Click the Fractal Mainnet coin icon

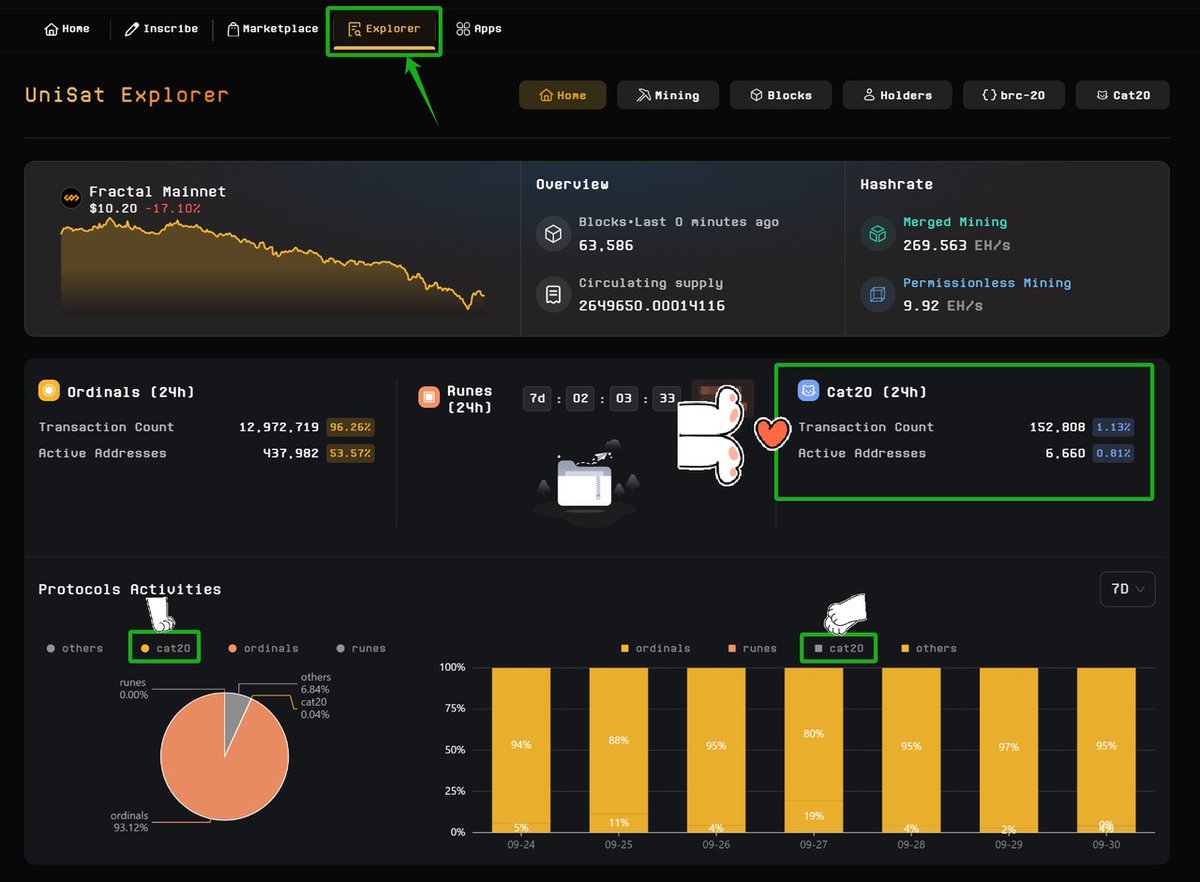click(x=71, y=198)
